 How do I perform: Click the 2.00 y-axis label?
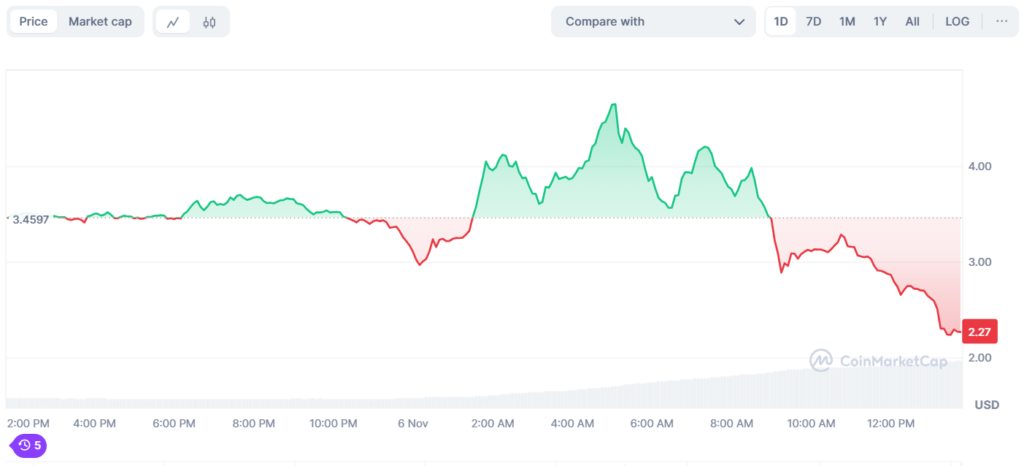tap(980, 358)
